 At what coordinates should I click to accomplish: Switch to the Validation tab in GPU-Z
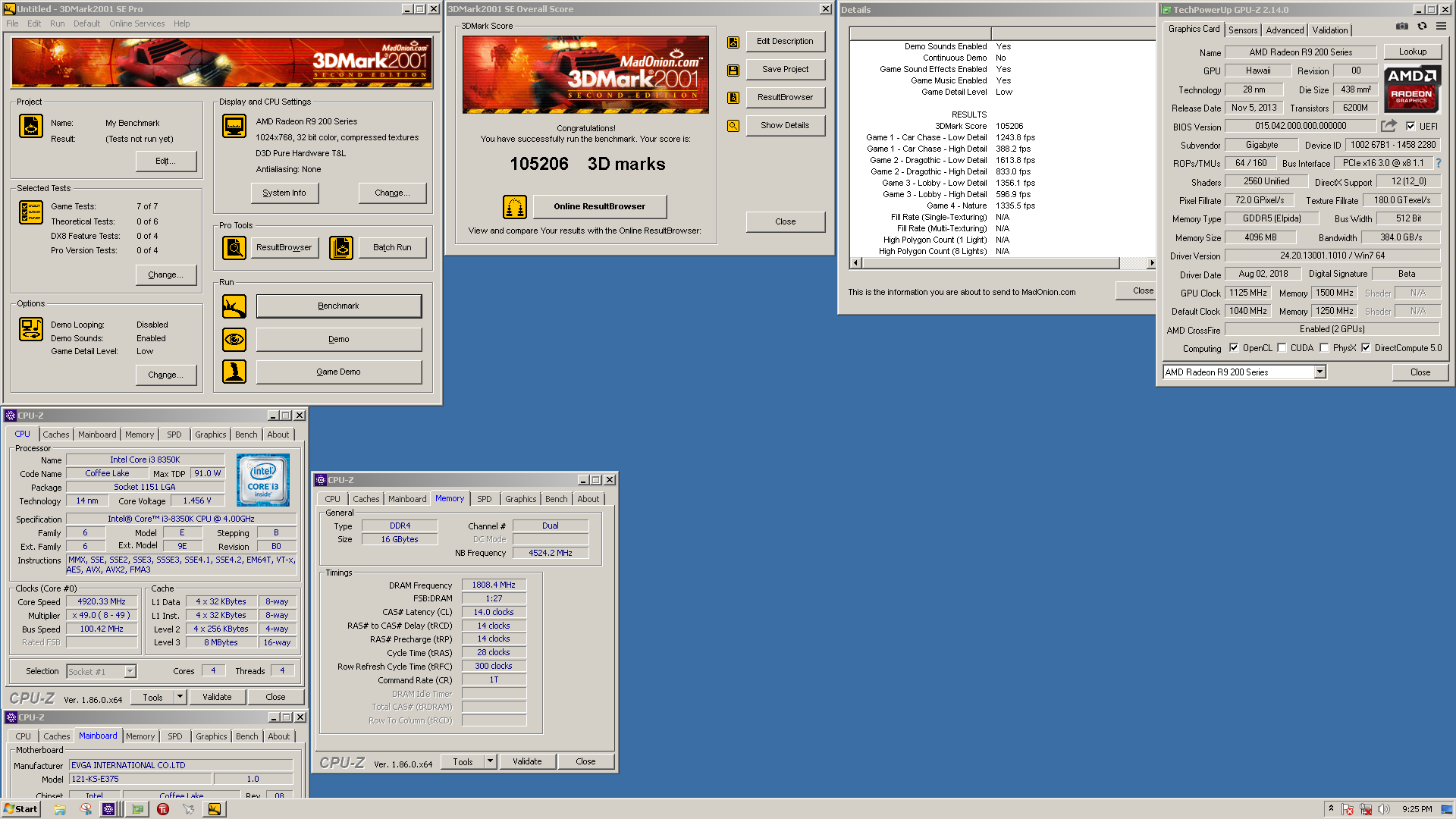point(1330,30)
